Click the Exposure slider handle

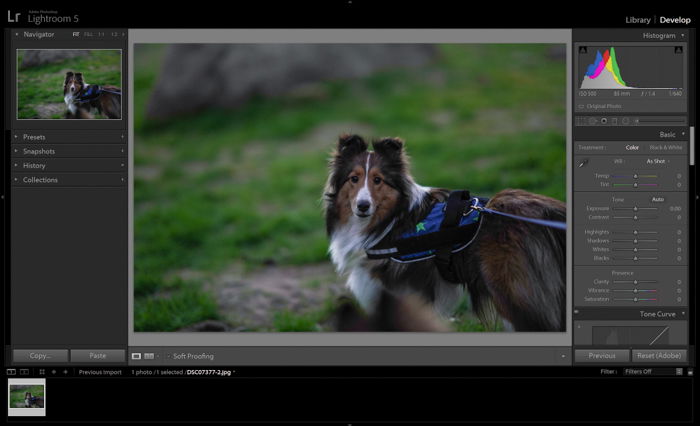pos(635,209)
